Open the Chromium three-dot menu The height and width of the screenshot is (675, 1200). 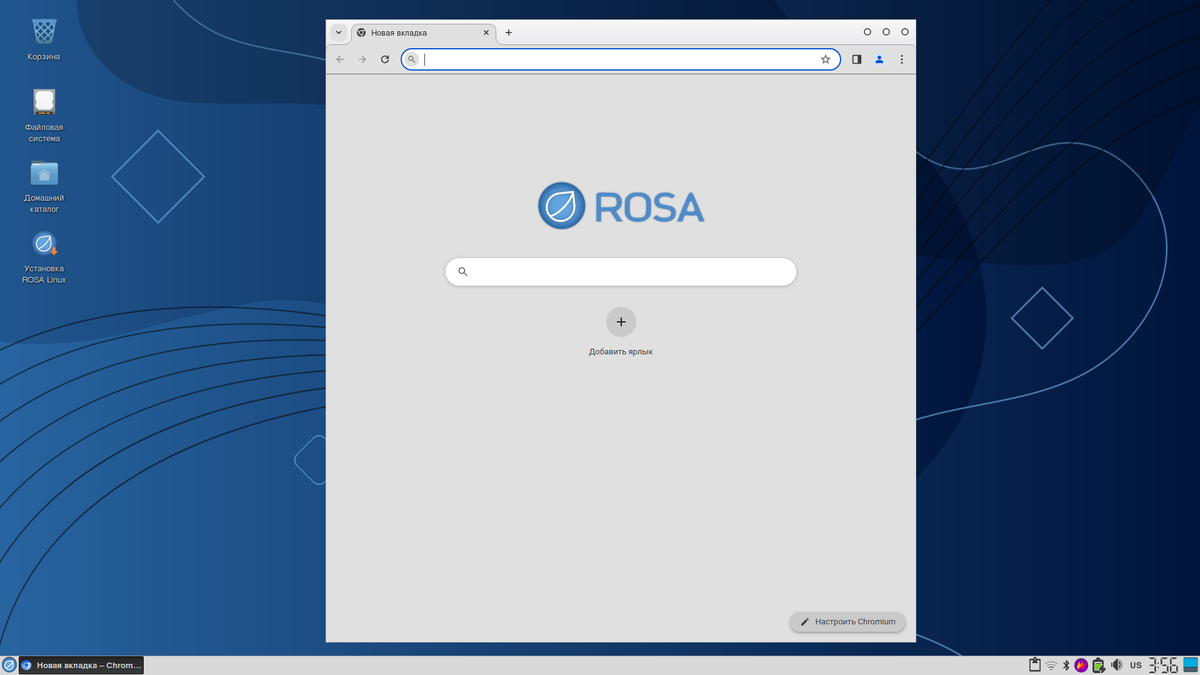(x=901, y=60)
